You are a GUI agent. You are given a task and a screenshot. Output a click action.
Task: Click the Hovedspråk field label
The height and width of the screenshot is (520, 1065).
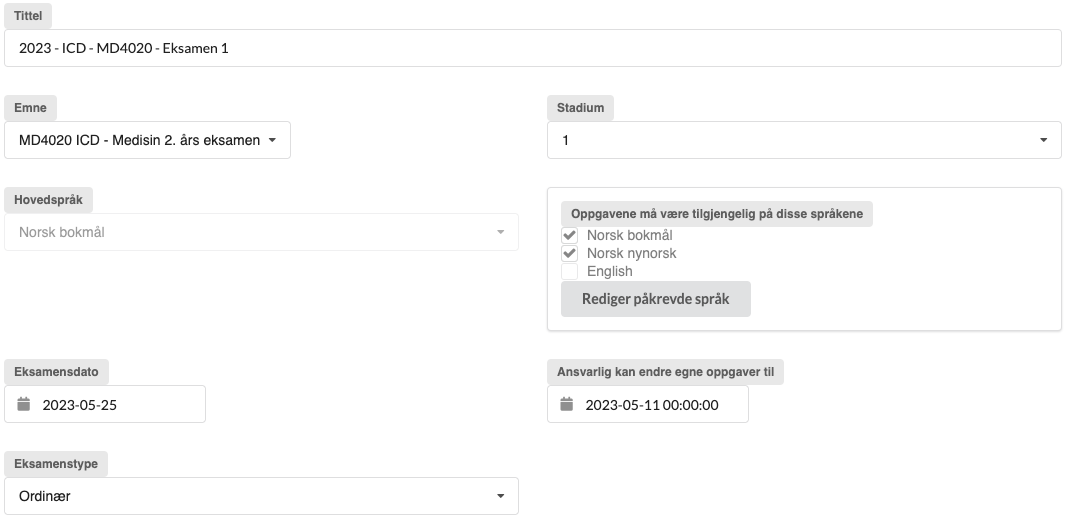tap(49, 199)
